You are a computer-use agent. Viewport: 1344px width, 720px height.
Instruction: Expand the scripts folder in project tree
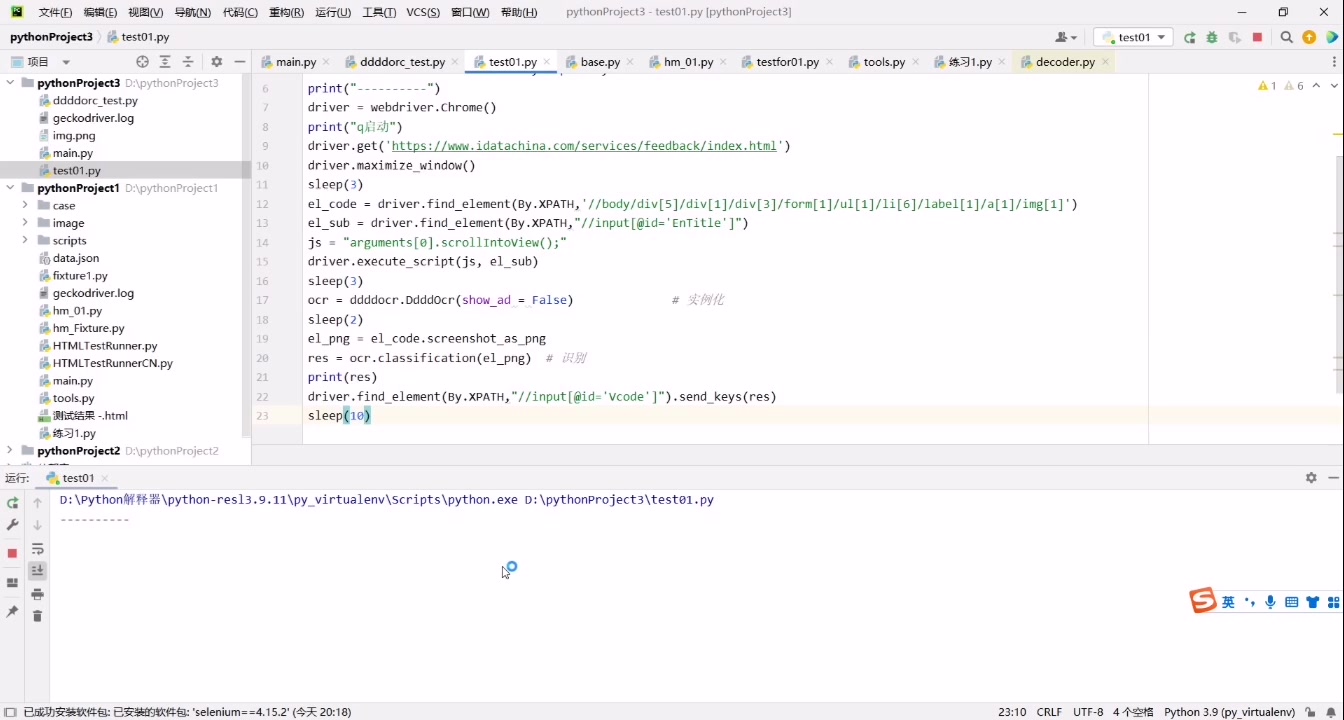click(24, 240)
